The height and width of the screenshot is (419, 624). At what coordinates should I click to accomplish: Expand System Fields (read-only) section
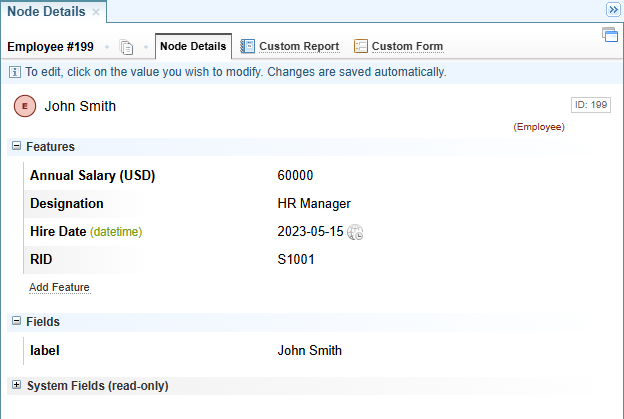(16, 385)
